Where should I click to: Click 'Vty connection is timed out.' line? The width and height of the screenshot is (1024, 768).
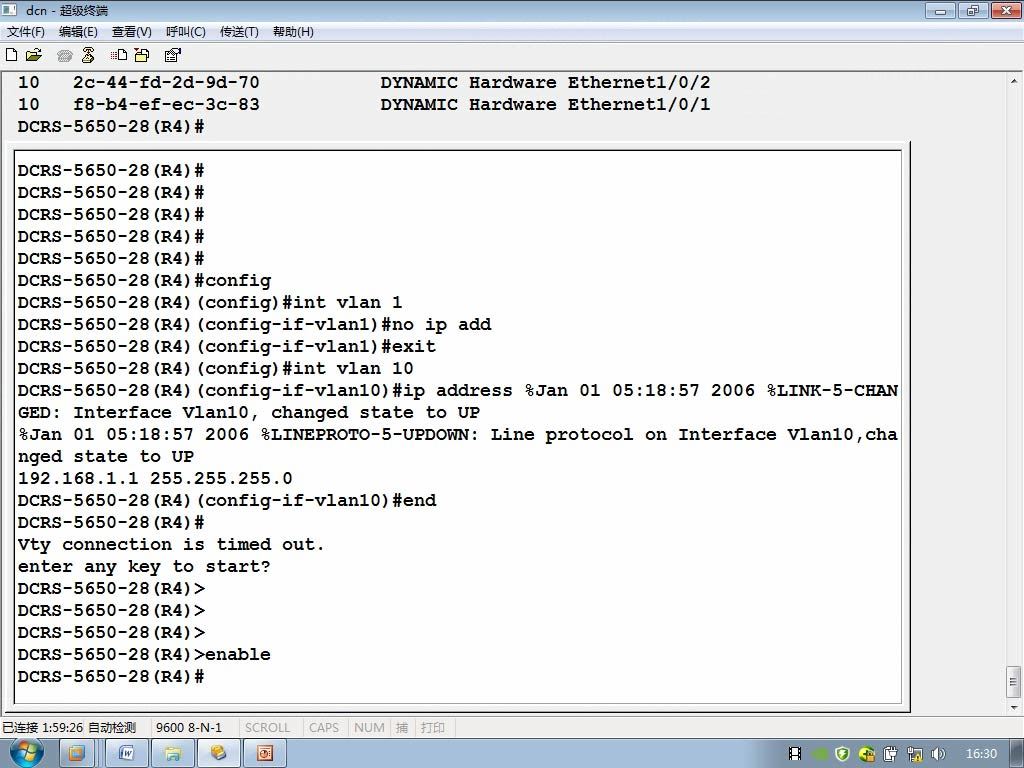[x=171, y=545]
